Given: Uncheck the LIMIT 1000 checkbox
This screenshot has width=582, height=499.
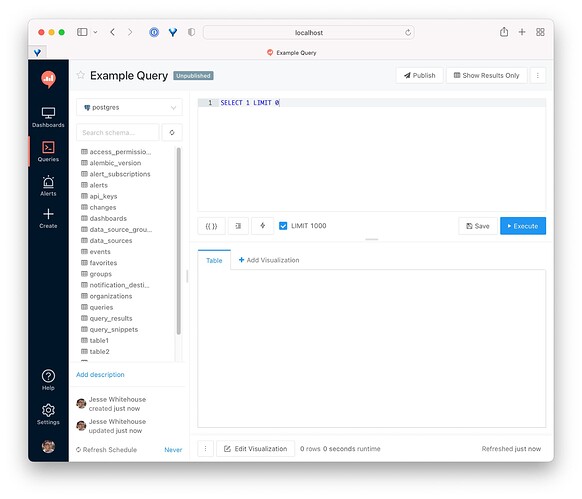Looking at the screenshot, I should 283,226.
